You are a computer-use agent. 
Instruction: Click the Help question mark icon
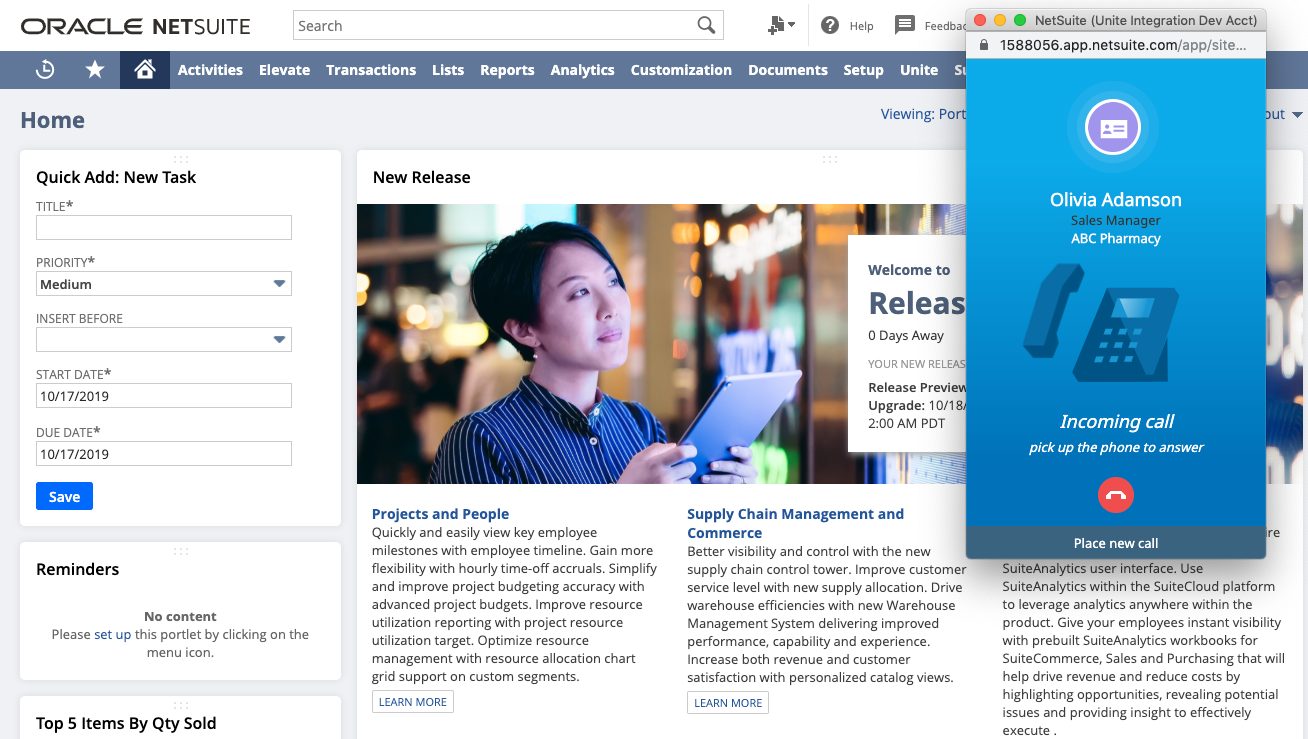pyautogui.click(x=829, y=26)
